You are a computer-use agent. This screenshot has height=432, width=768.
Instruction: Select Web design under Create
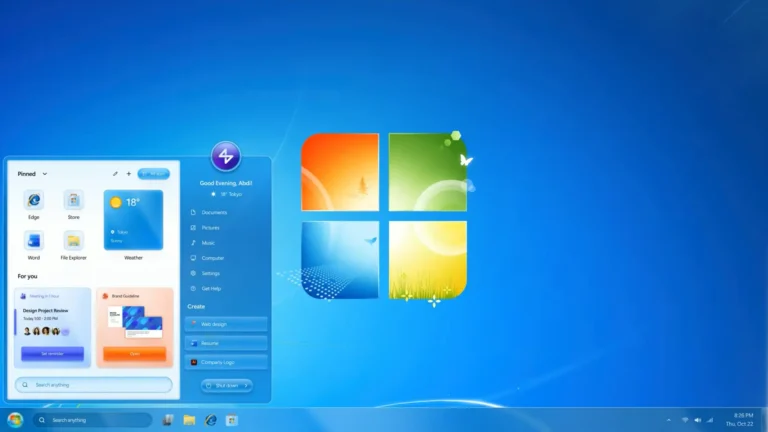pos(226,324)
